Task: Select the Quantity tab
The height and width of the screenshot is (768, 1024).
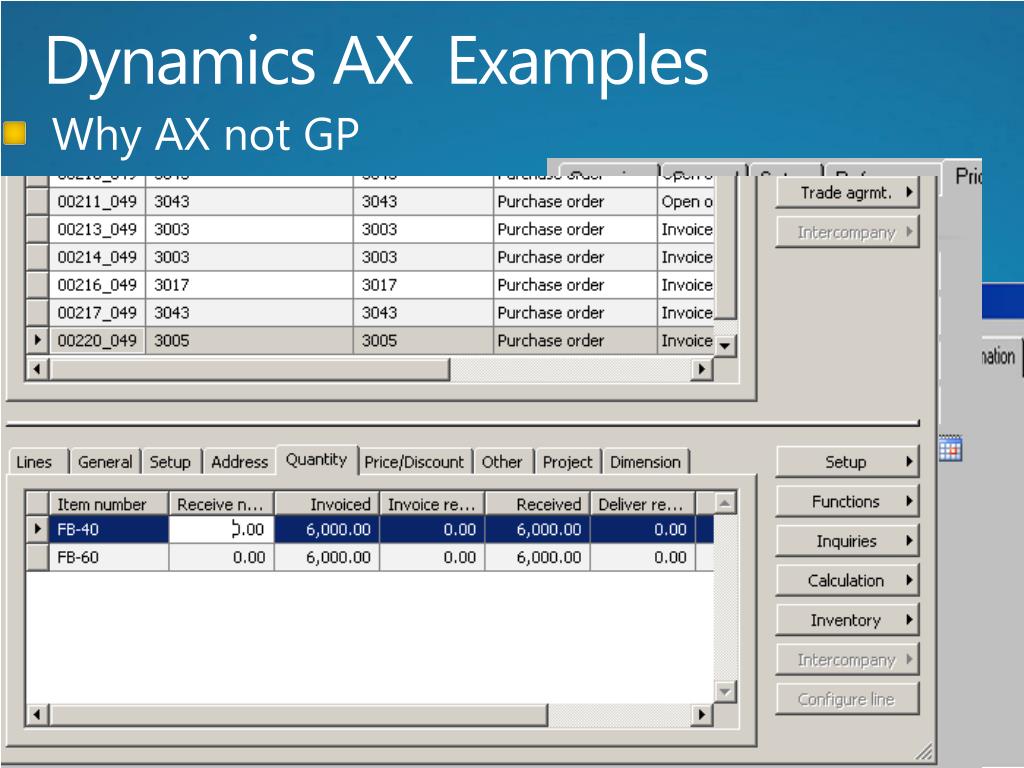Action: (317, 460)
